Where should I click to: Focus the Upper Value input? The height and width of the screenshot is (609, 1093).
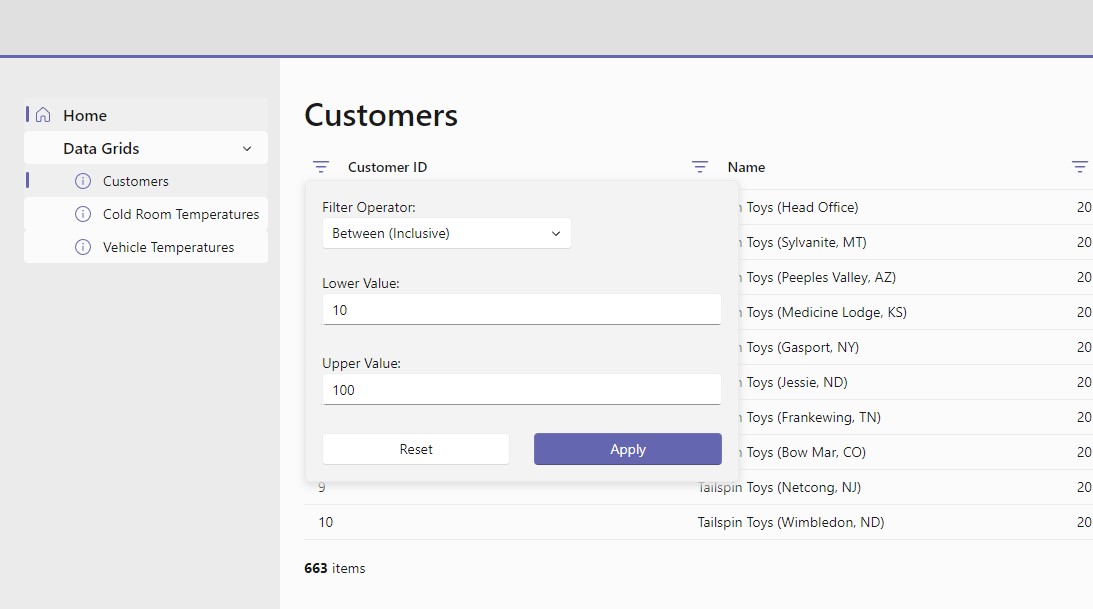click(x=521, y=390)
